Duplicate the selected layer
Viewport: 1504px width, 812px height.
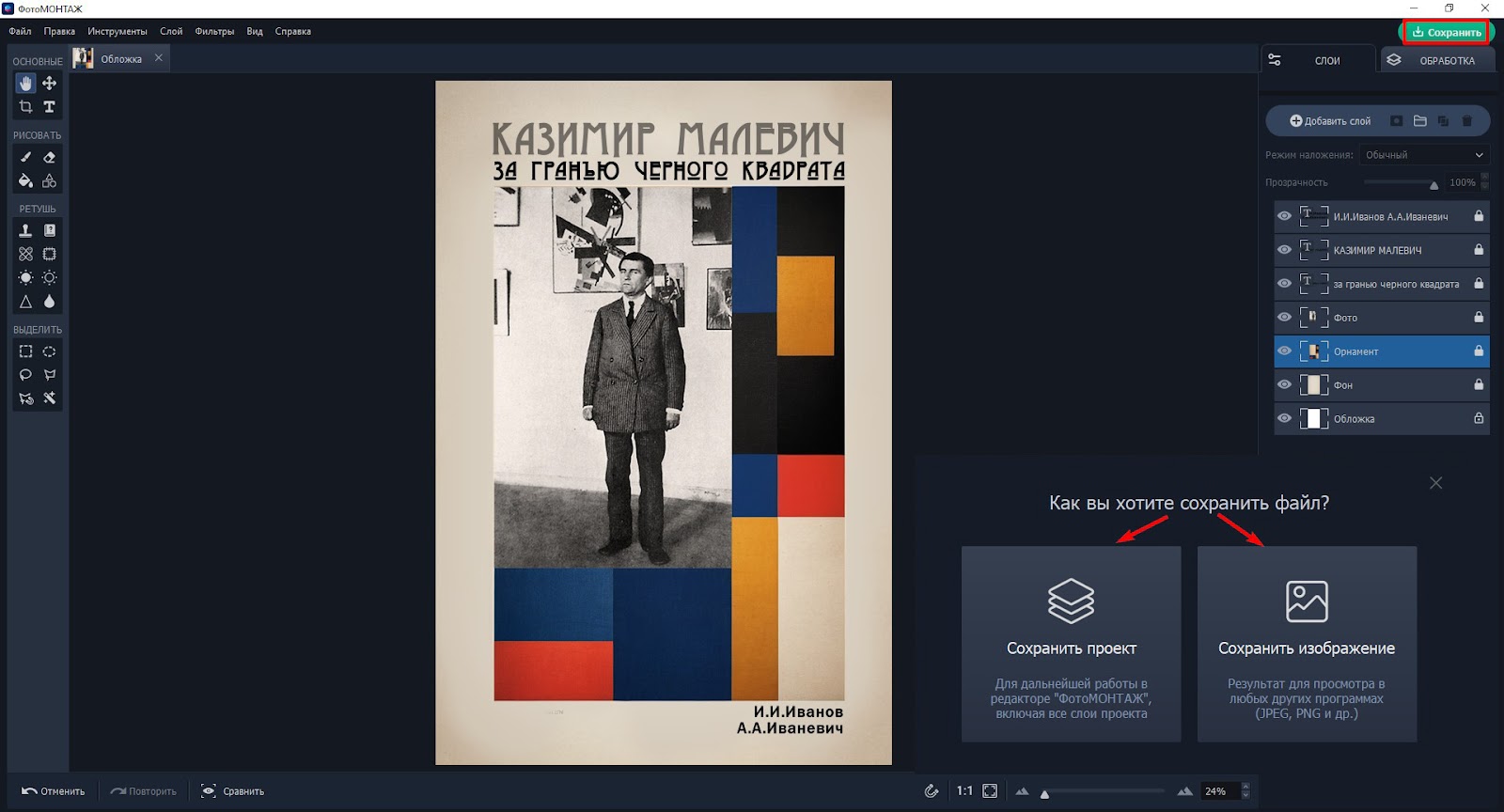click(1443, 121)
